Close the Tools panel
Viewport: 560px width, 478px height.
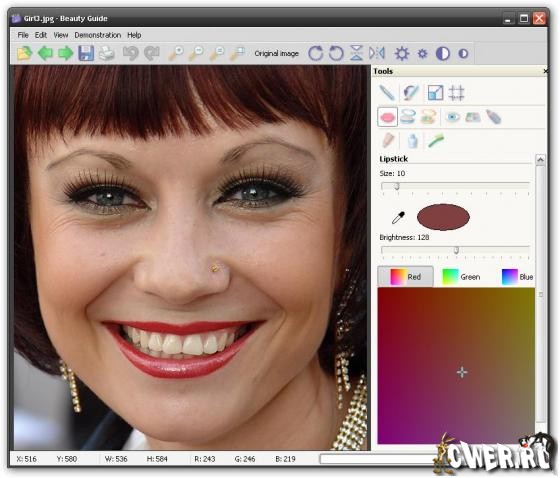click(545, 71)
